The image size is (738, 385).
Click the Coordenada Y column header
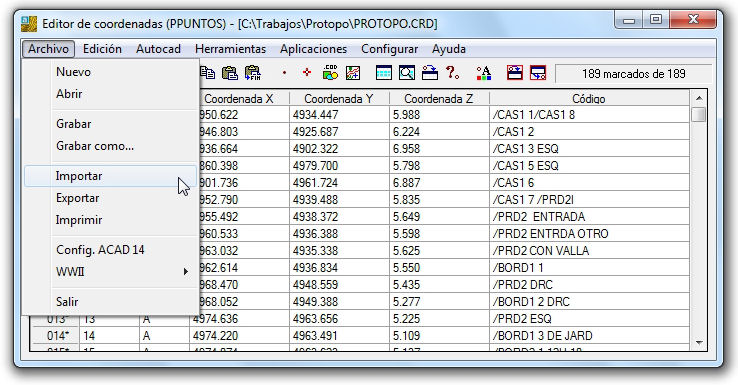pyautogui.click(x=339, y=98)
